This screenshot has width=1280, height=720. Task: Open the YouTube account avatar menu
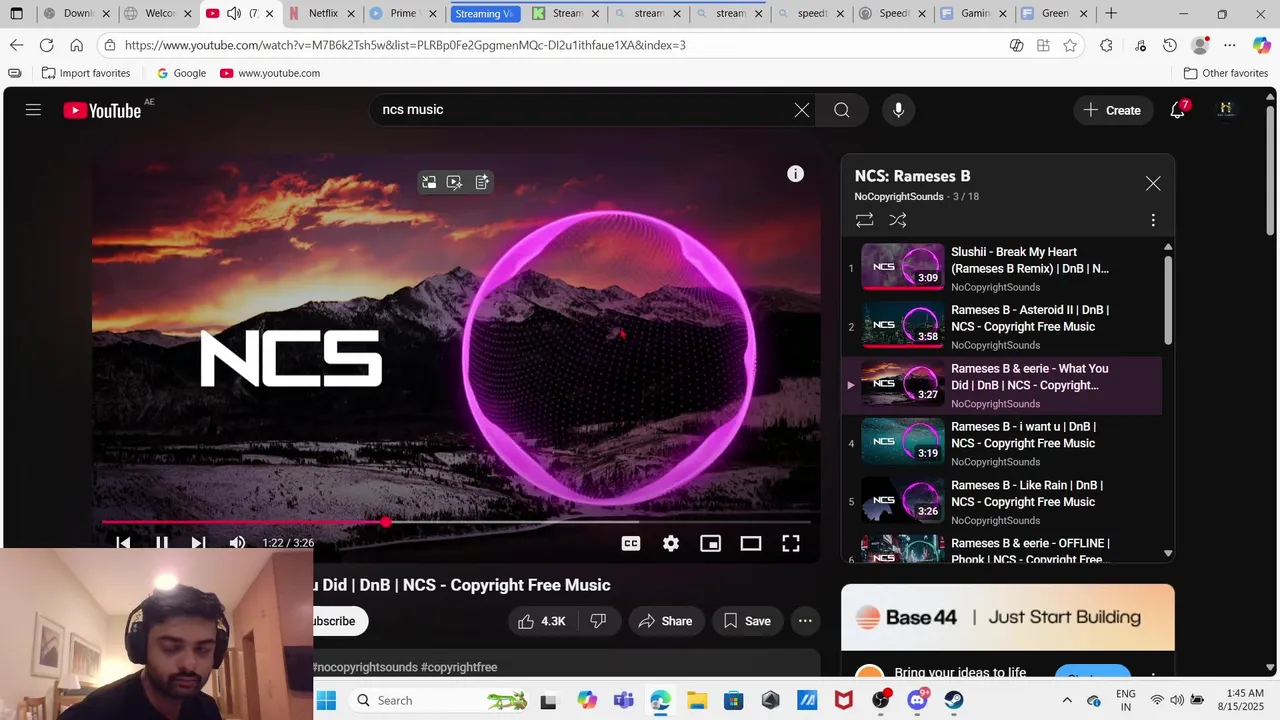pyautogui.click(x=1226, y=110)
